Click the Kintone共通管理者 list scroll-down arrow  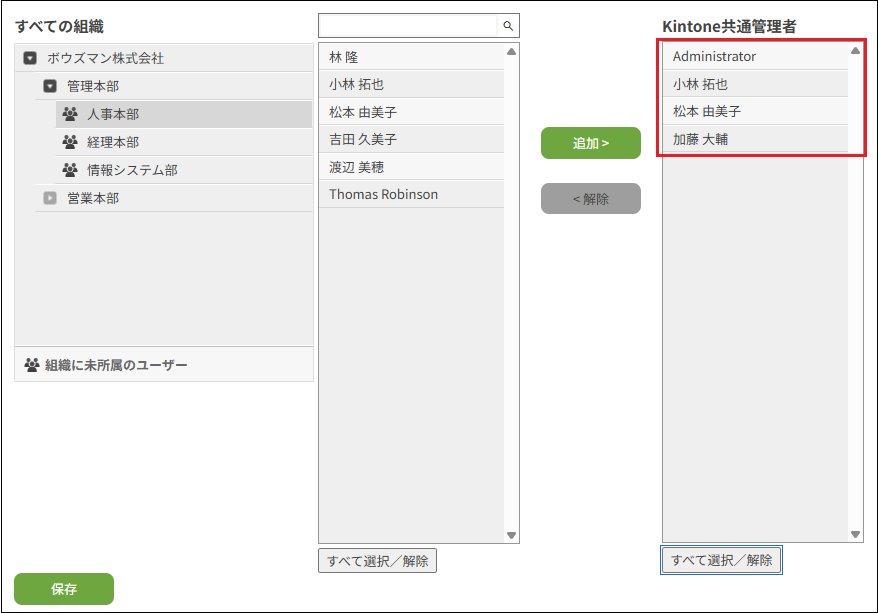[855, 534]
